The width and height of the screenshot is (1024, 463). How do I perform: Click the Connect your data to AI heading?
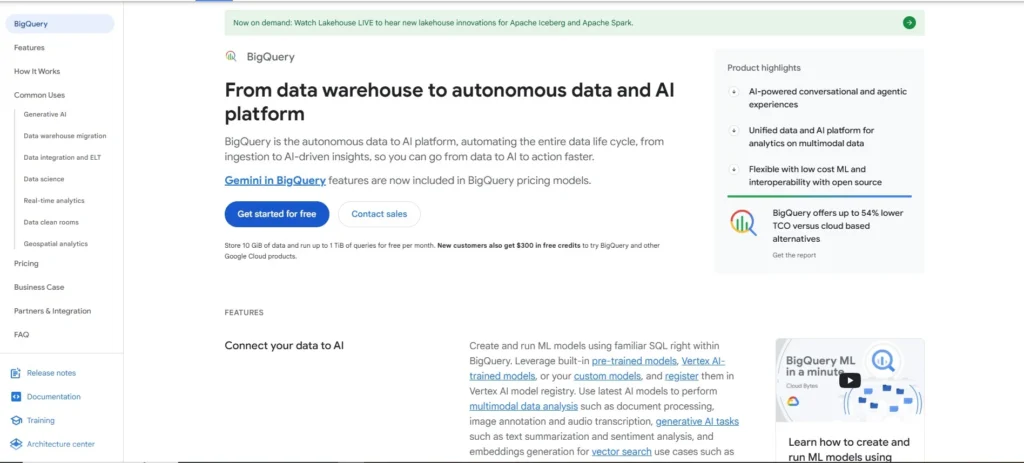point(284,345)
